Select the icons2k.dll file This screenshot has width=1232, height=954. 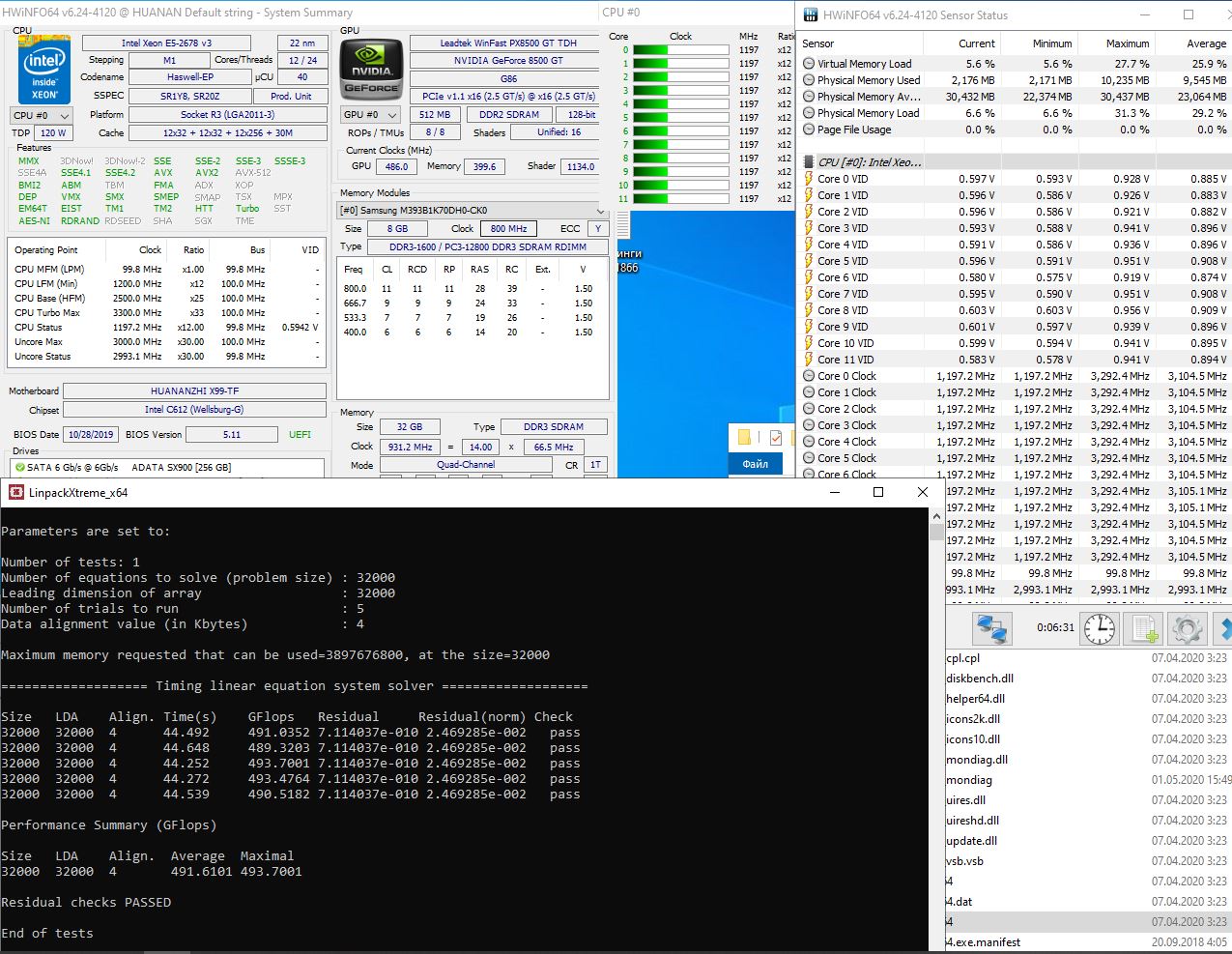point(973,719)
